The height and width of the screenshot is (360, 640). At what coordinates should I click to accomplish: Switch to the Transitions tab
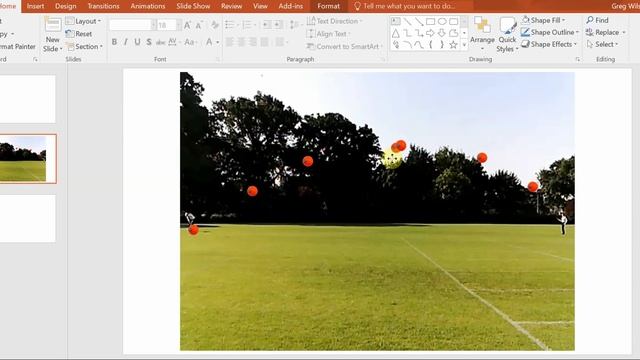[x=103, y=6]
